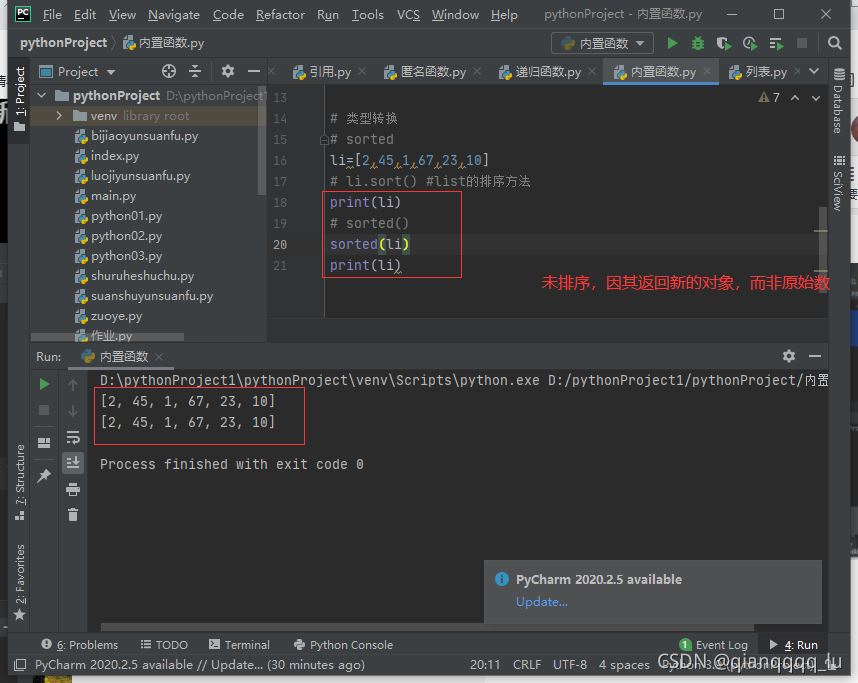
Task: Clear console output with trash icon
Action: pyautogui.click(x=73, y=514)
